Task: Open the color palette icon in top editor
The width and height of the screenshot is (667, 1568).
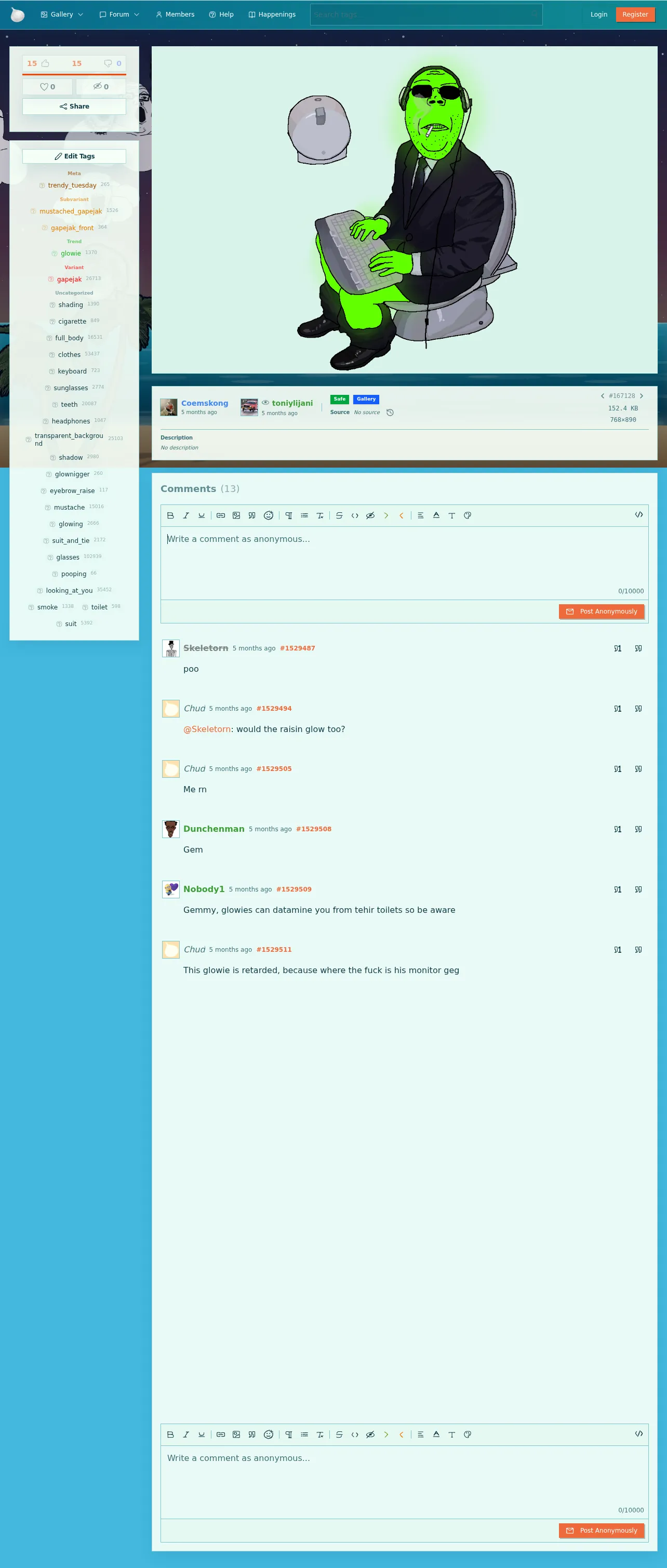Action: 468,515
